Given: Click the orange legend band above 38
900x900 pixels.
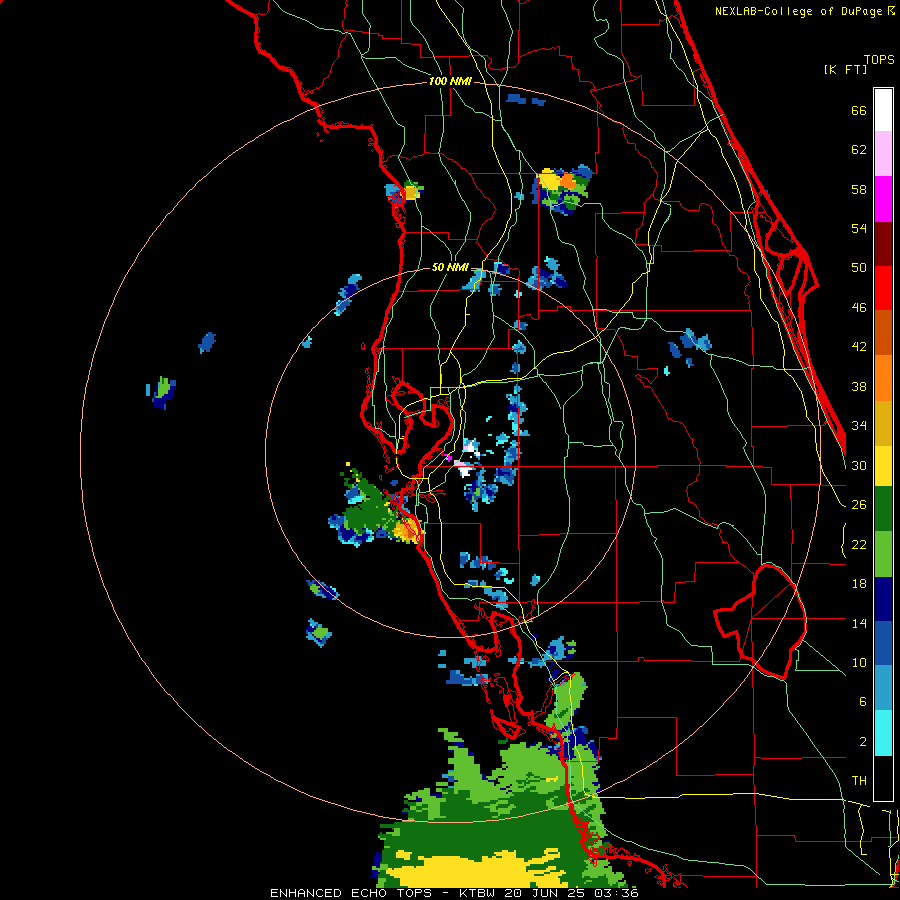Looking at the screenshot, I should pyautogui.click(x=883, y=377).
